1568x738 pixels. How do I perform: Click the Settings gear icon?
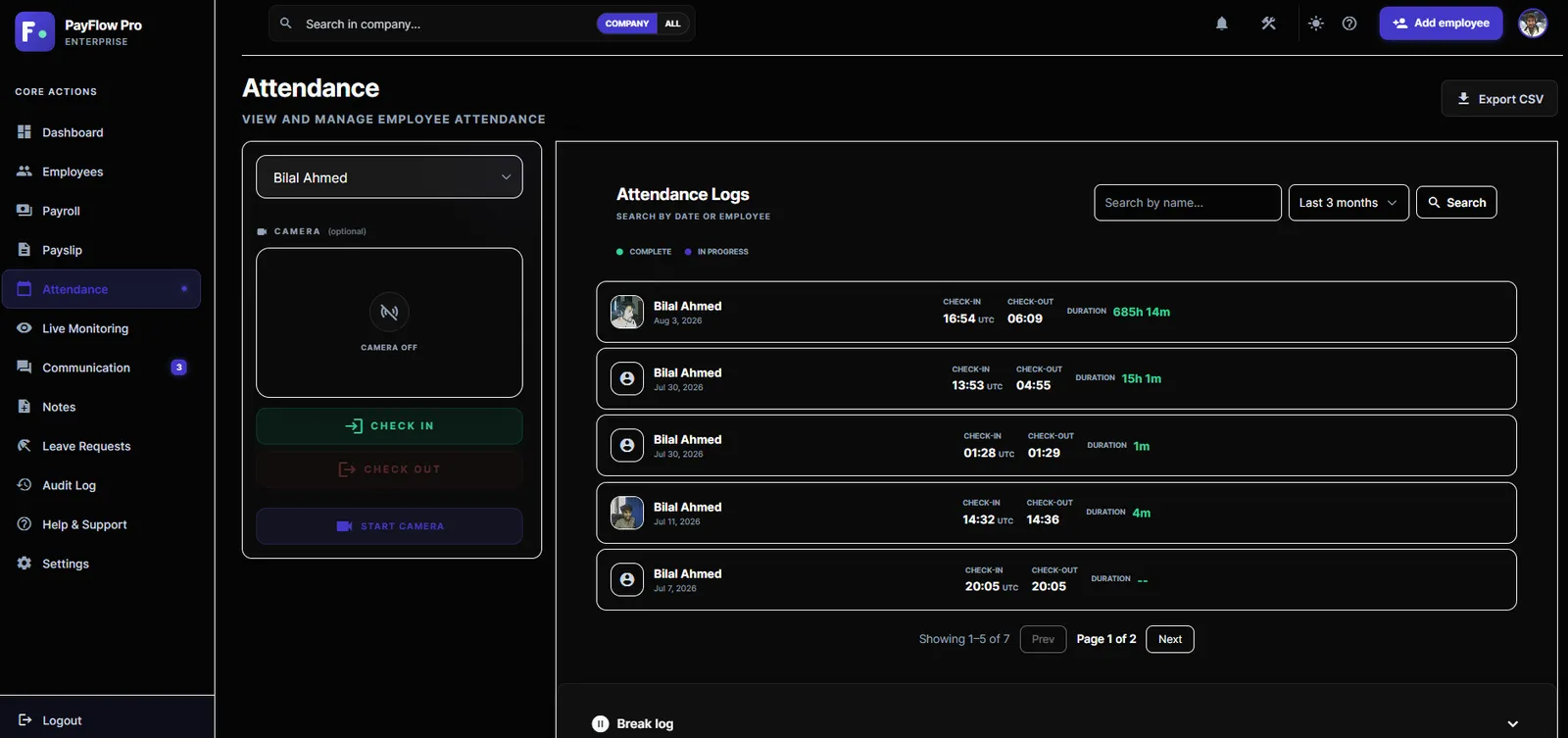coord(24,563)
